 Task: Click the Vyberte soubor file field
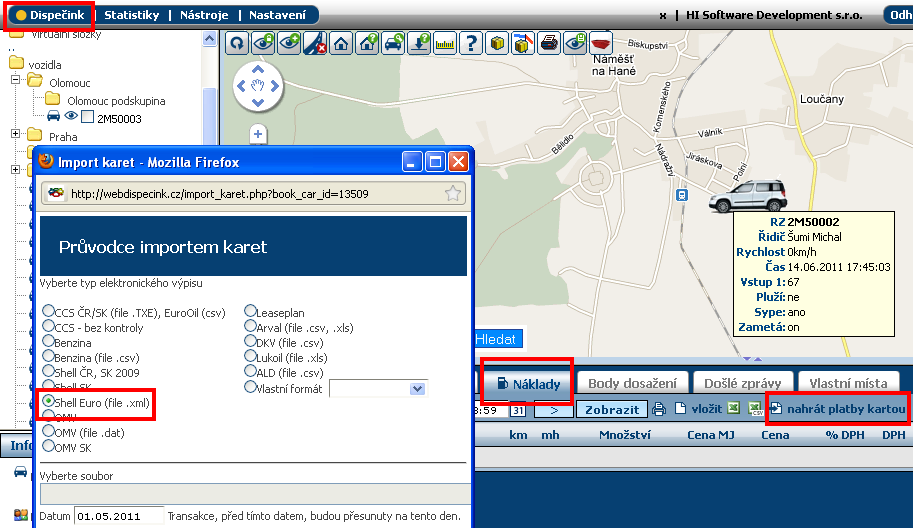coord(255,494)
